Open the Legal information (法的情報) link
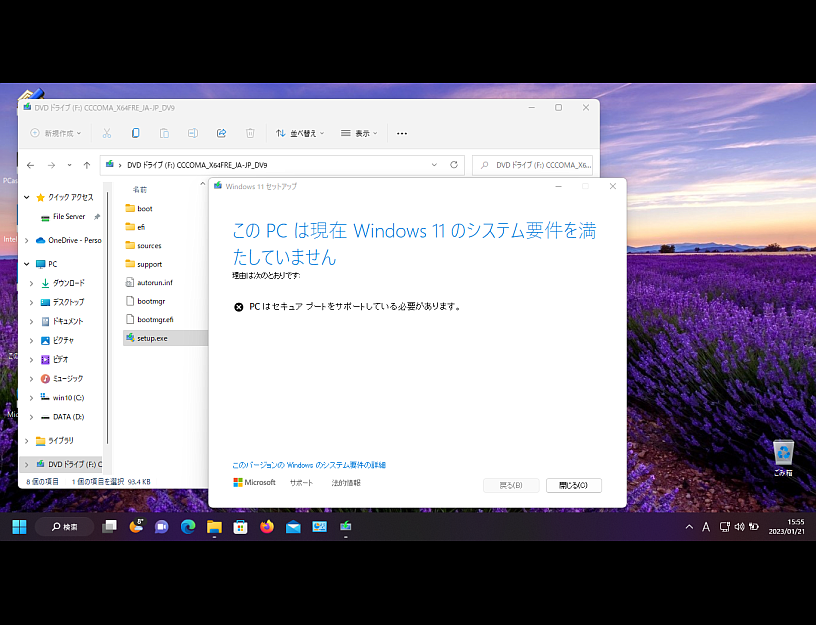Screen dimensions: 816x625 [346, 483]
